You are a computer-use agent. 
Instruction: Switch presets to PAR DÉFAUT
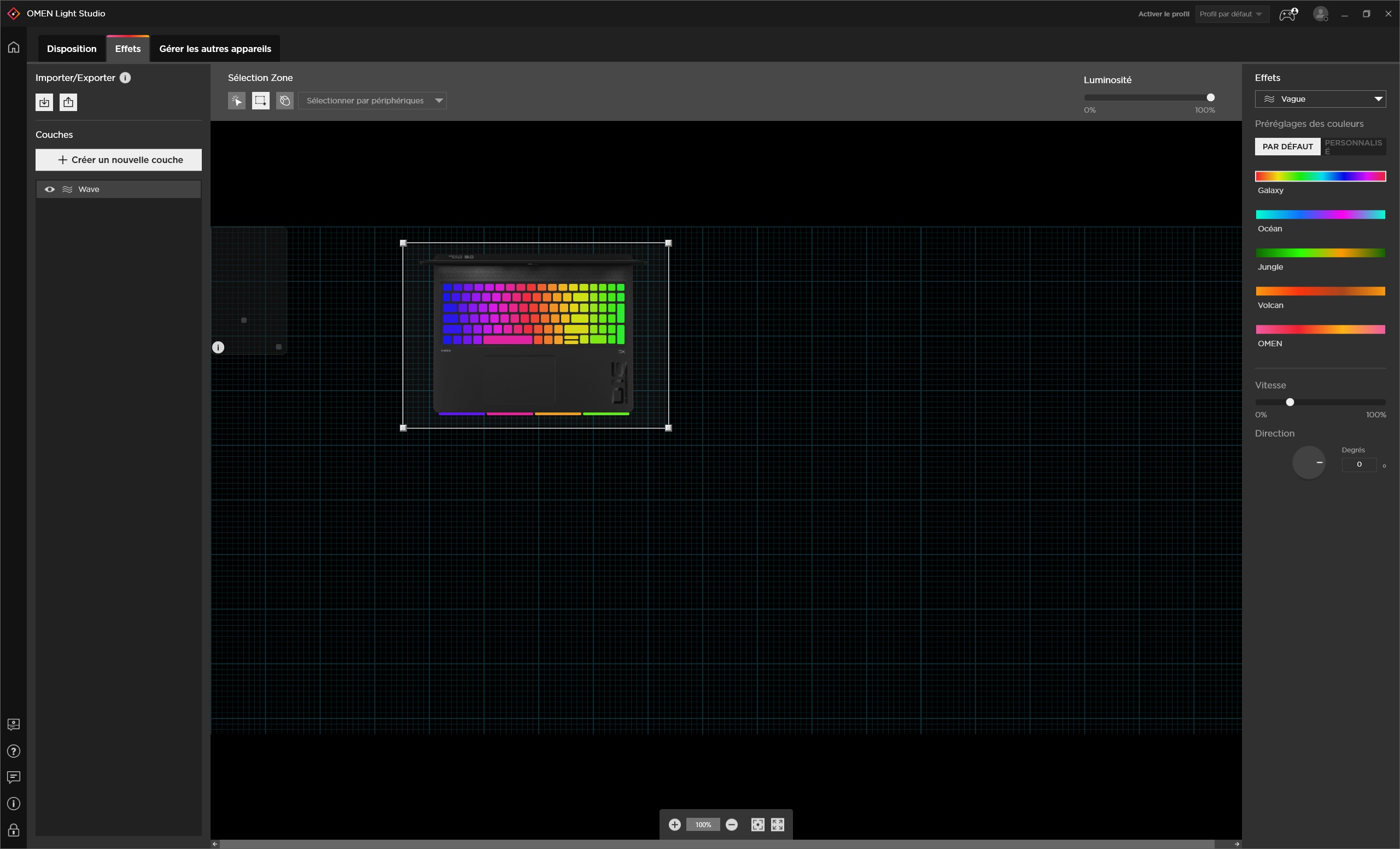[x=1287, y=147]
